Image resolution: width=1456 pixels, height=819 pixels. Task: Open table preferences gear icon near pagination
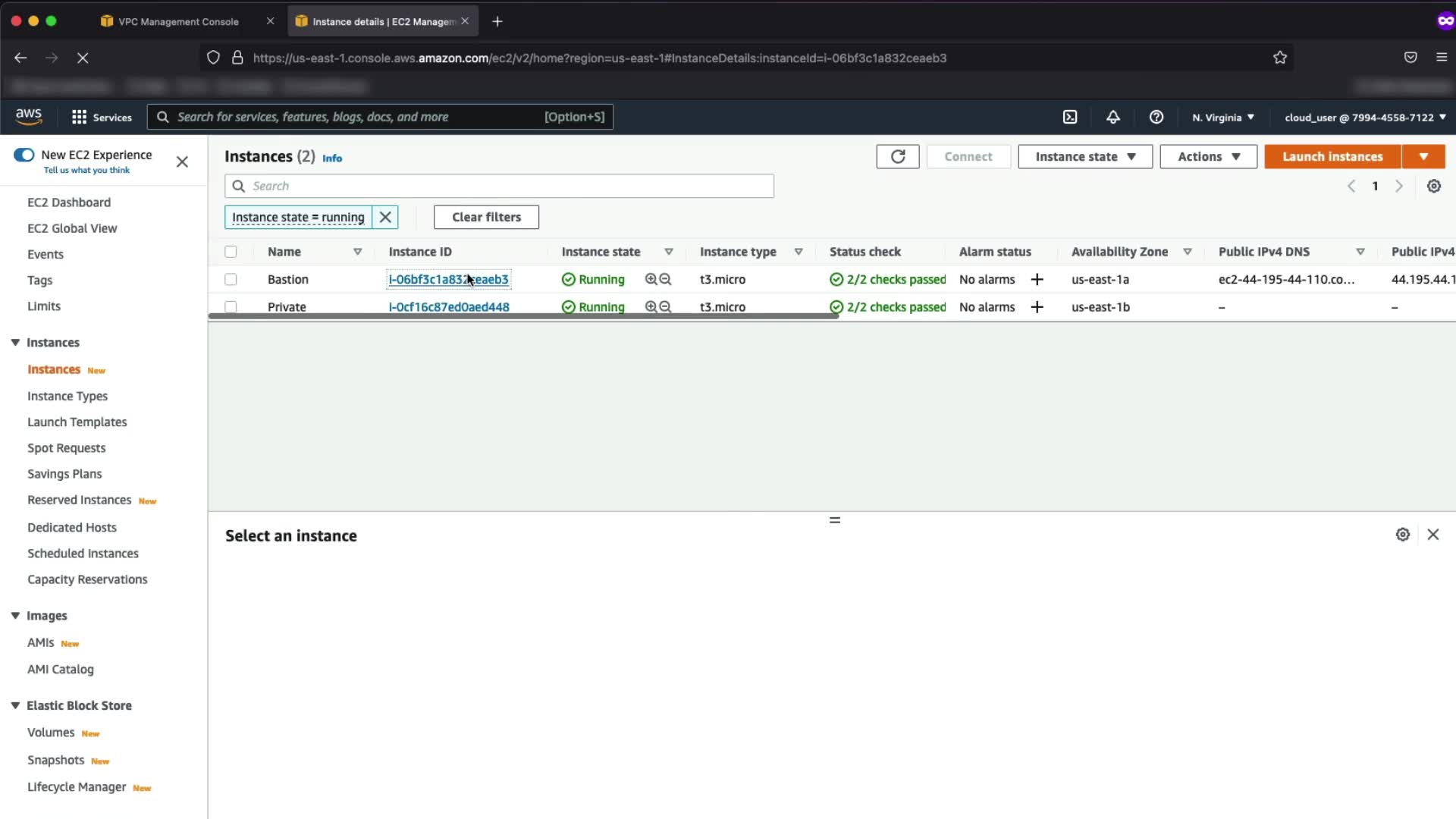click(1433, 186)
